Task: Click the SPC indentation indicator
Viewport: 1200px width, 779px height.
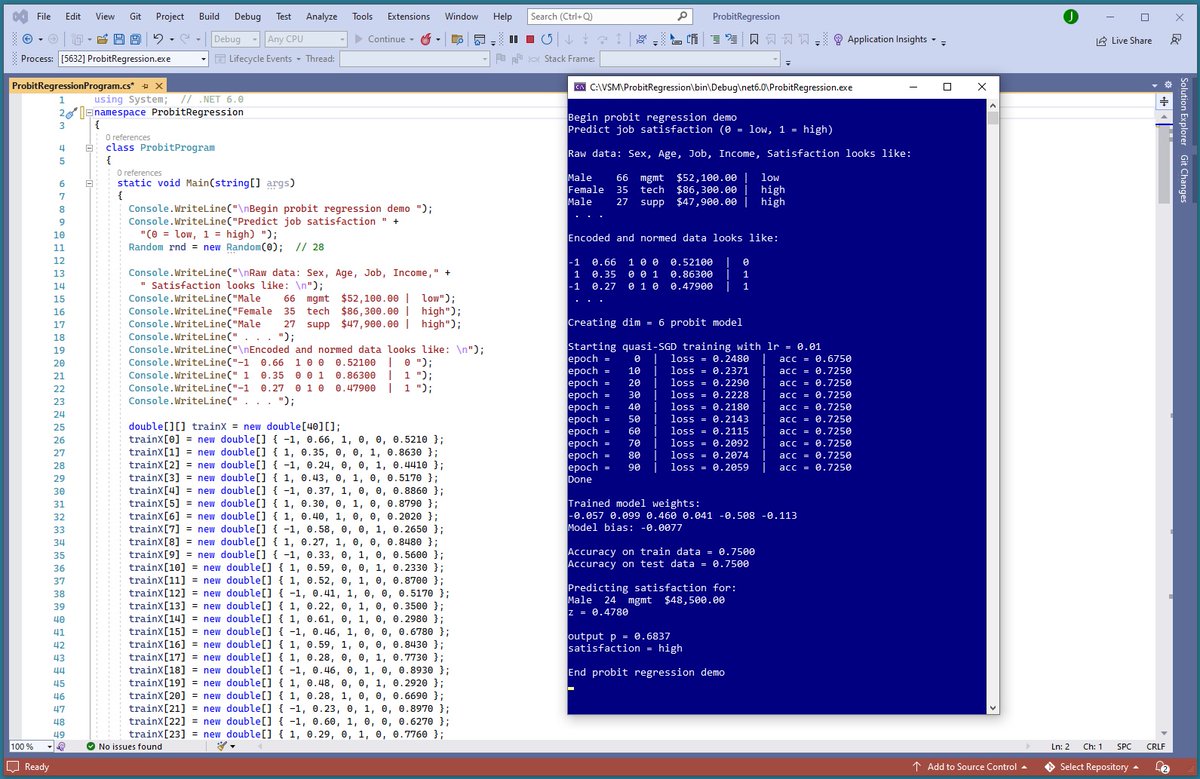Action: 1123,746
